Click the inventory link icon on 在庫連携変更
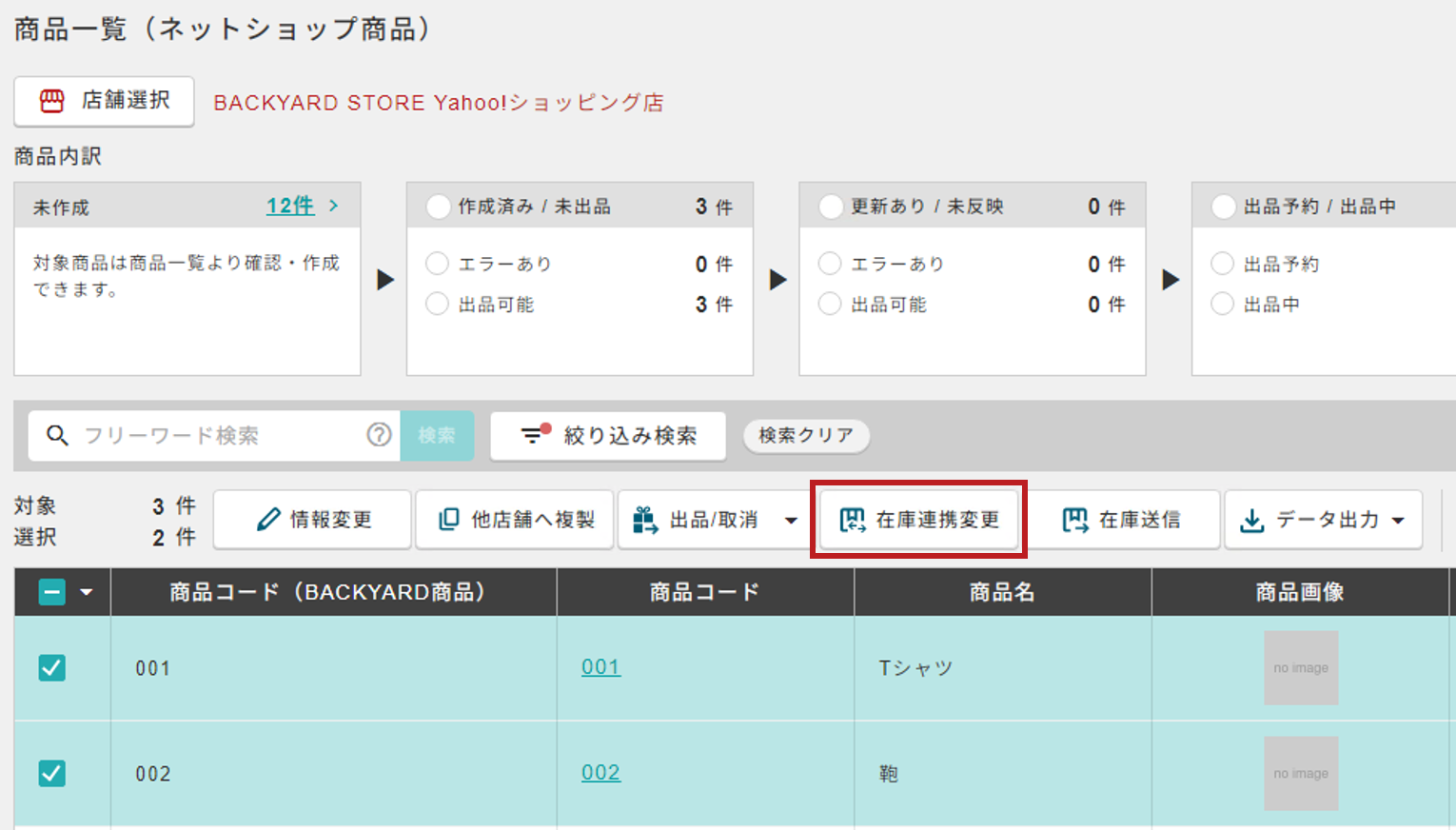This screenshot has width=1456, height=830. (852, 520)
